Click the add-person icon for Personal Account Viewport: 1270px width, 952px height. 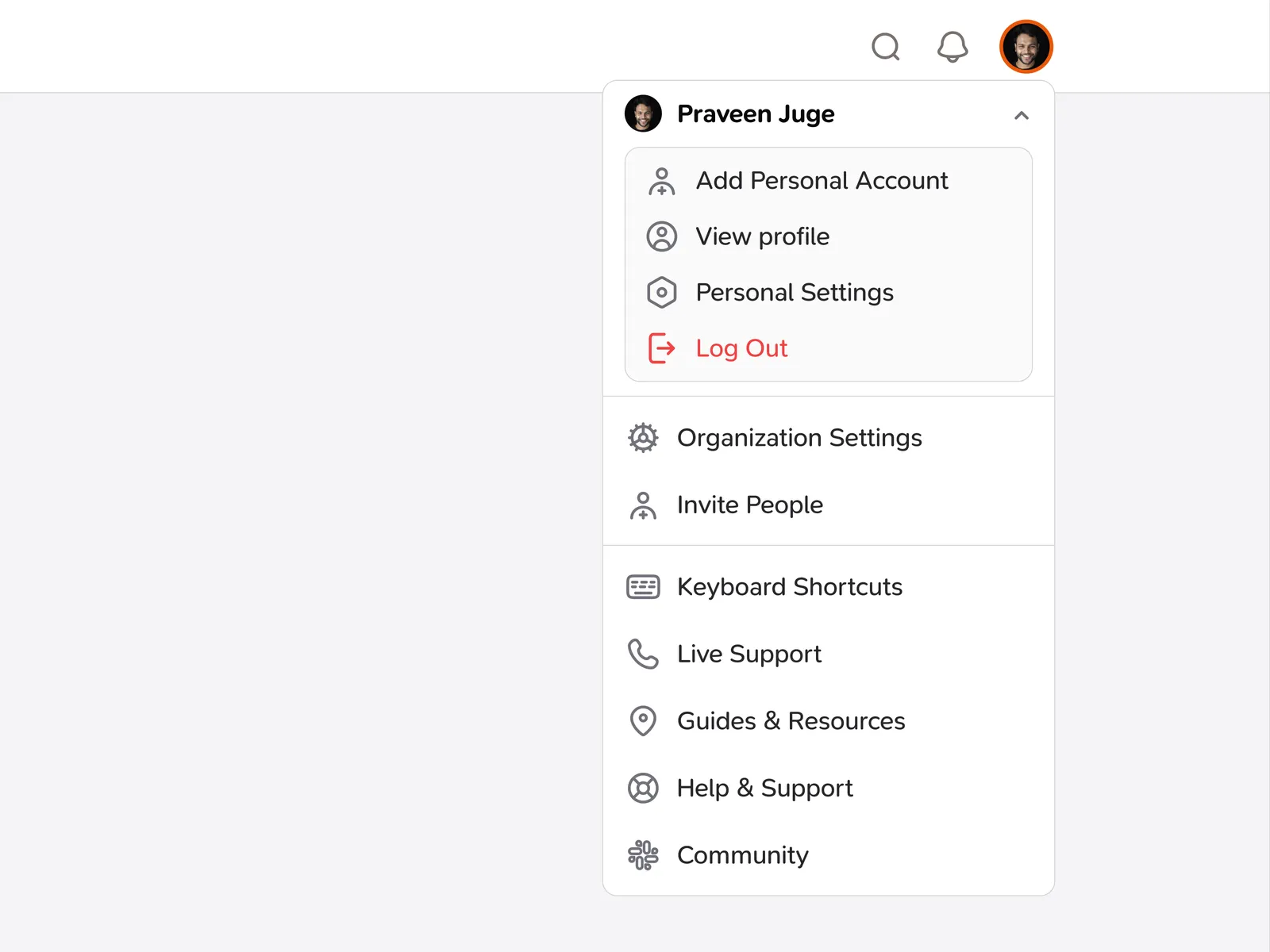point(661,182)
